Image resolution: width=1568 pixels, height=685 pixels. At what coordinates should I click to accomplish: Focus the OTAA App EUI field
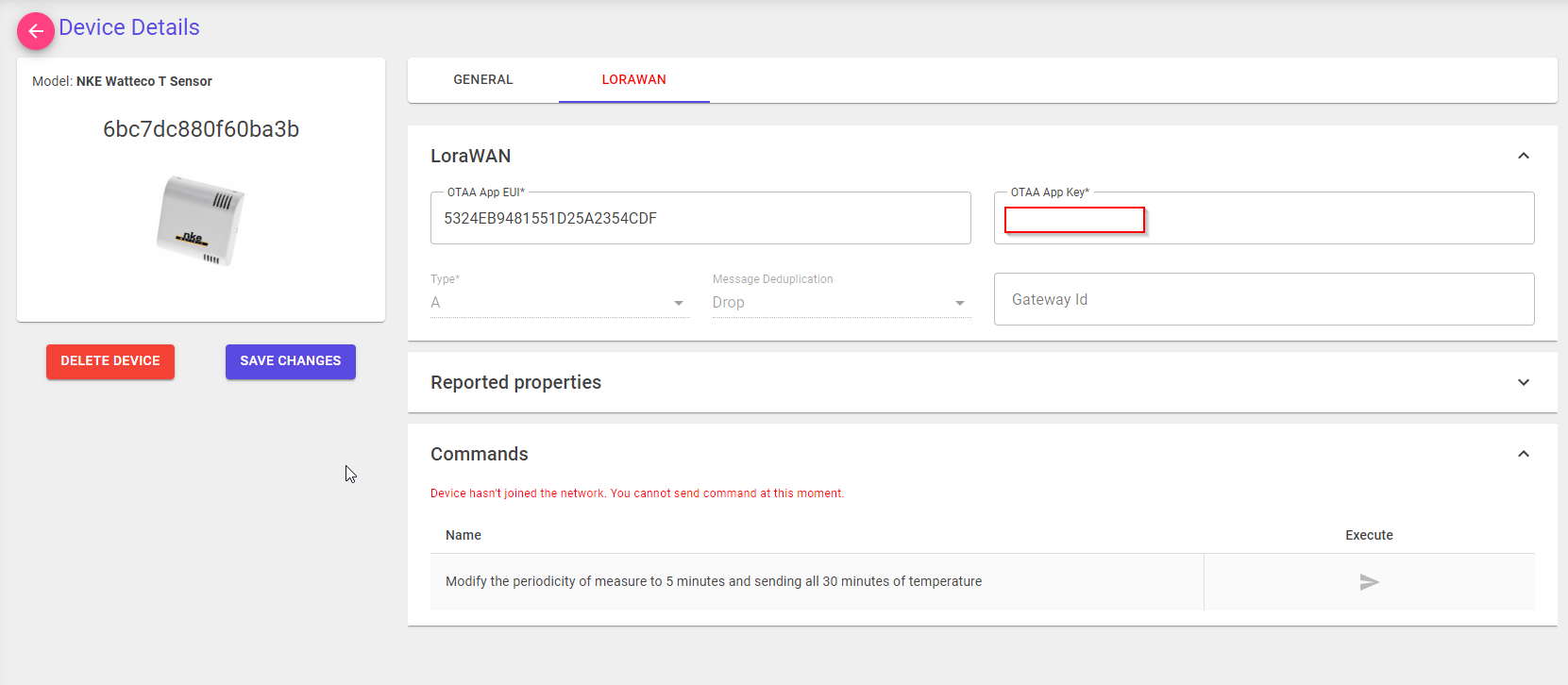[x=700, y=219]
